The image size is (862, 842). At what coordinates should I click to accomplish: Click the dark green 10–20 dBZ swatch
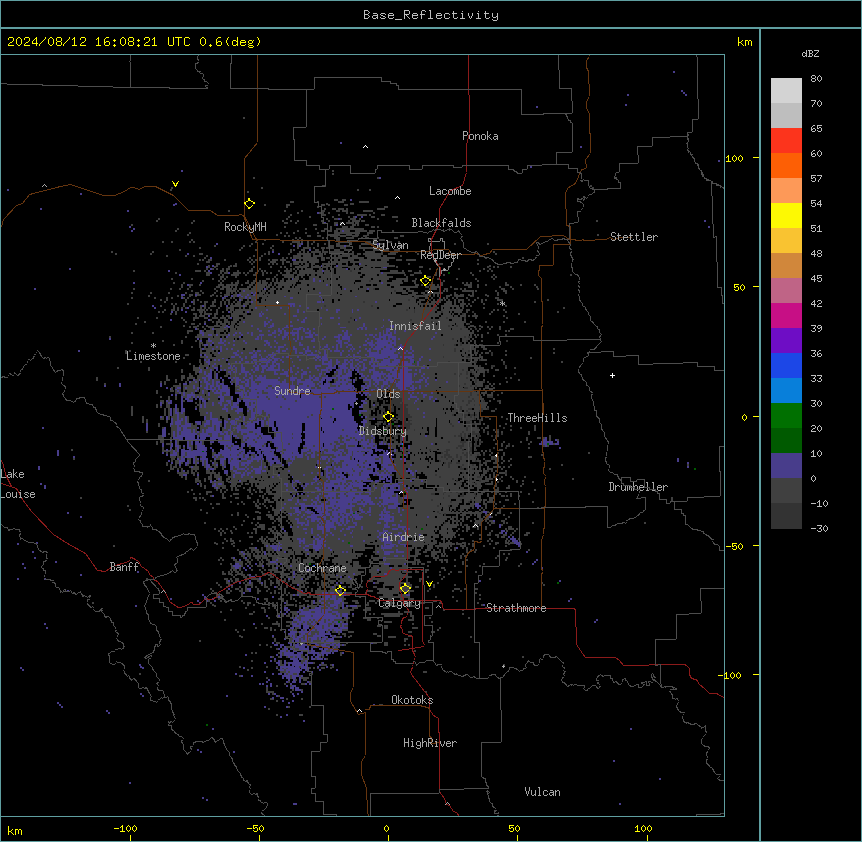click(786, 441)
